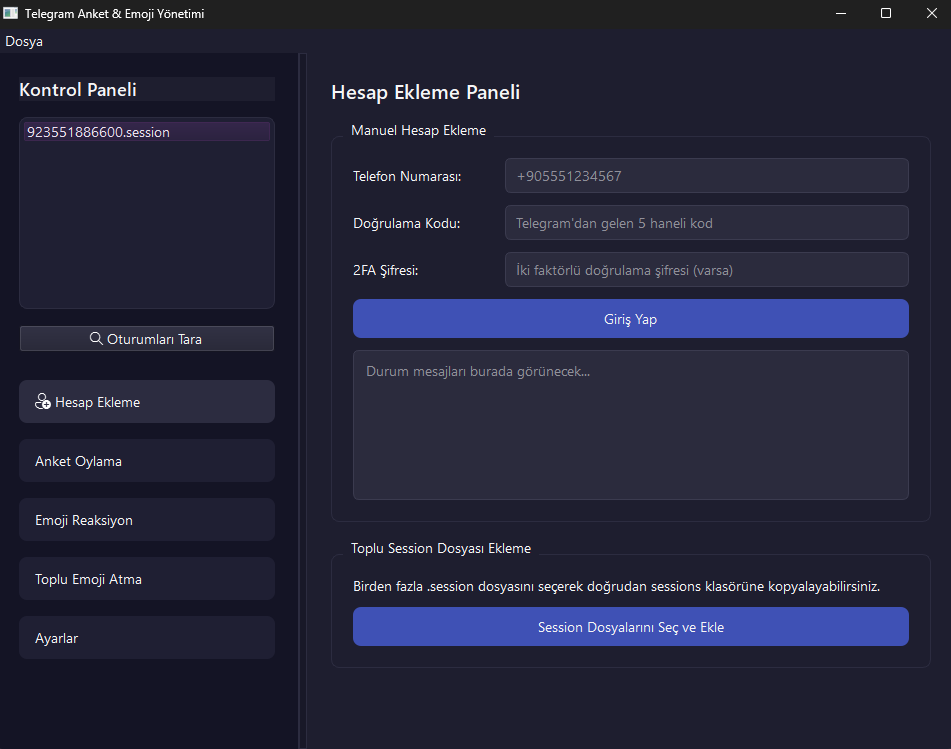
Task: Click the app icon in title bar
Action: point(11,13)
